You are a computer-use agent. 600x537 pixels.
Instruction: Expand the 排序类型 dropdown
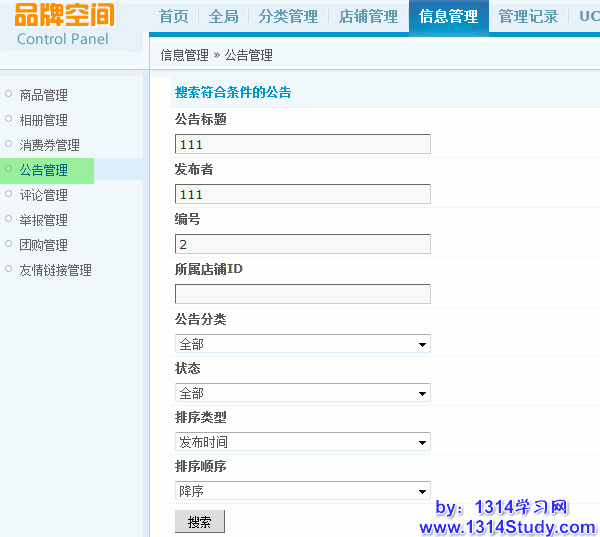tap(302, 442)
